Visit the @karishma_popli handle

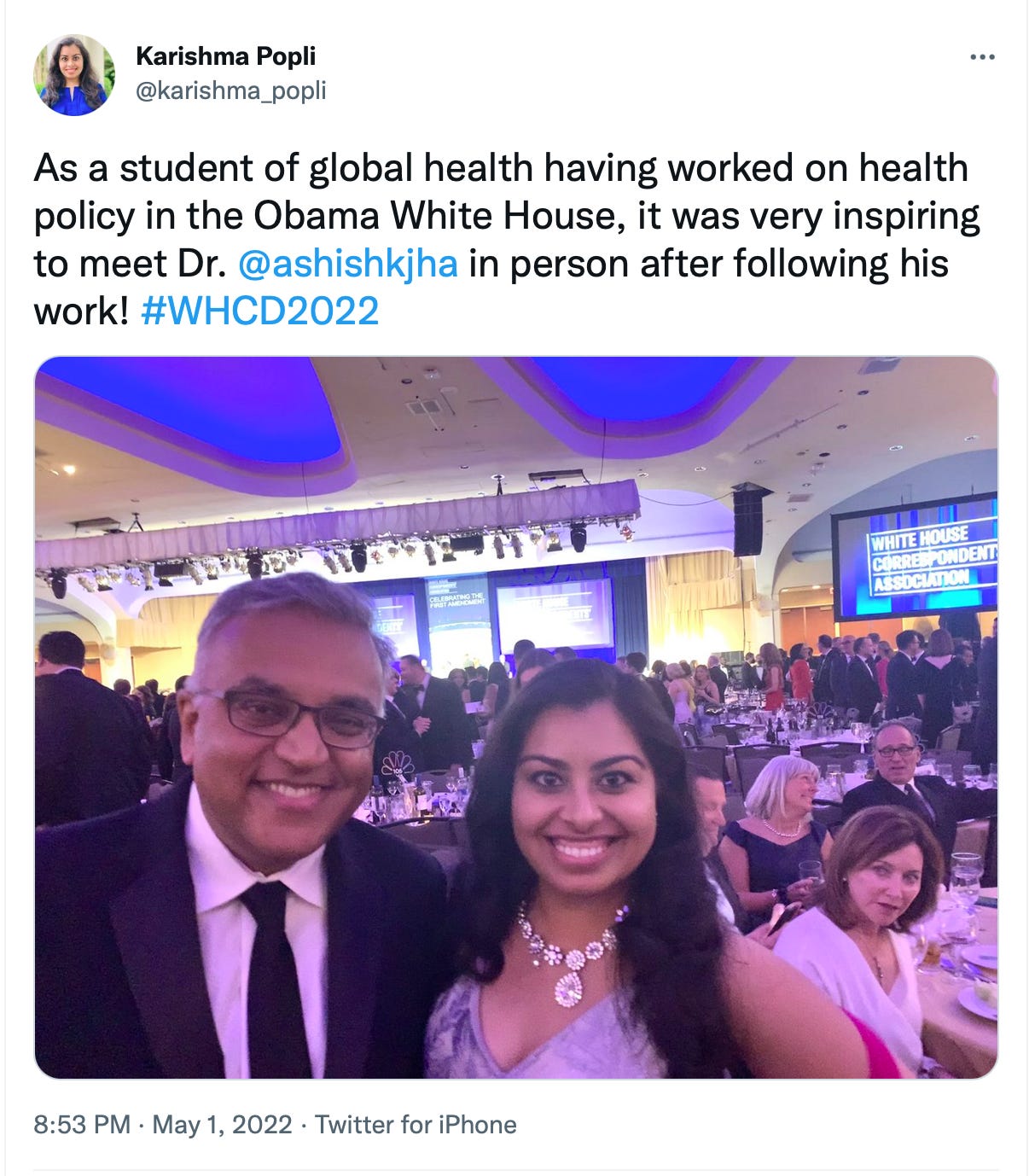point(230,90)
